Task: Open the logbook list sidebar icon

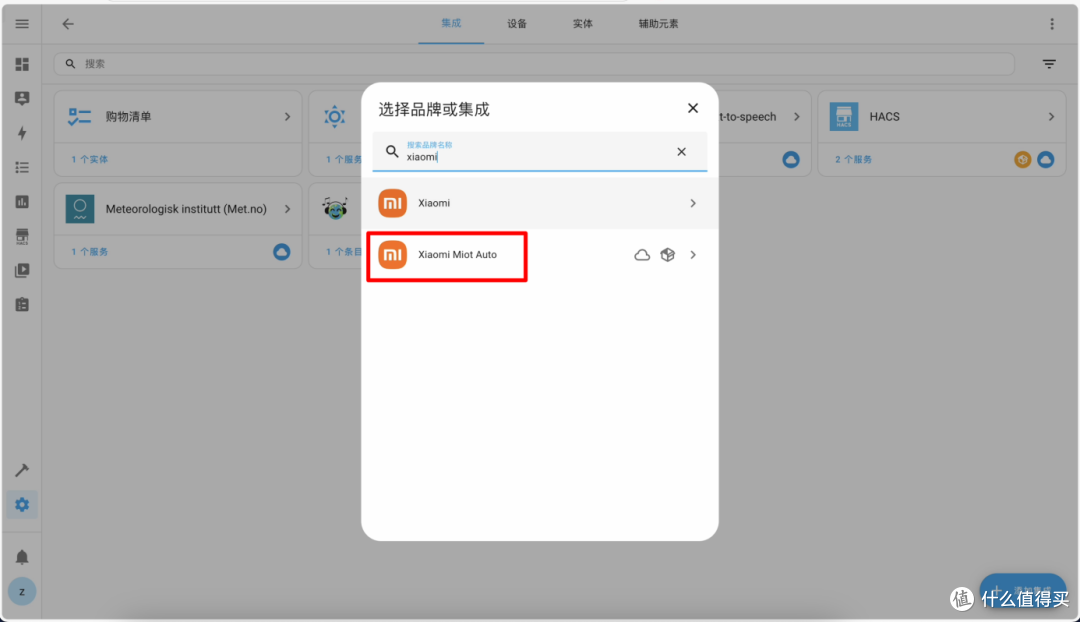Action: [22, 167]
